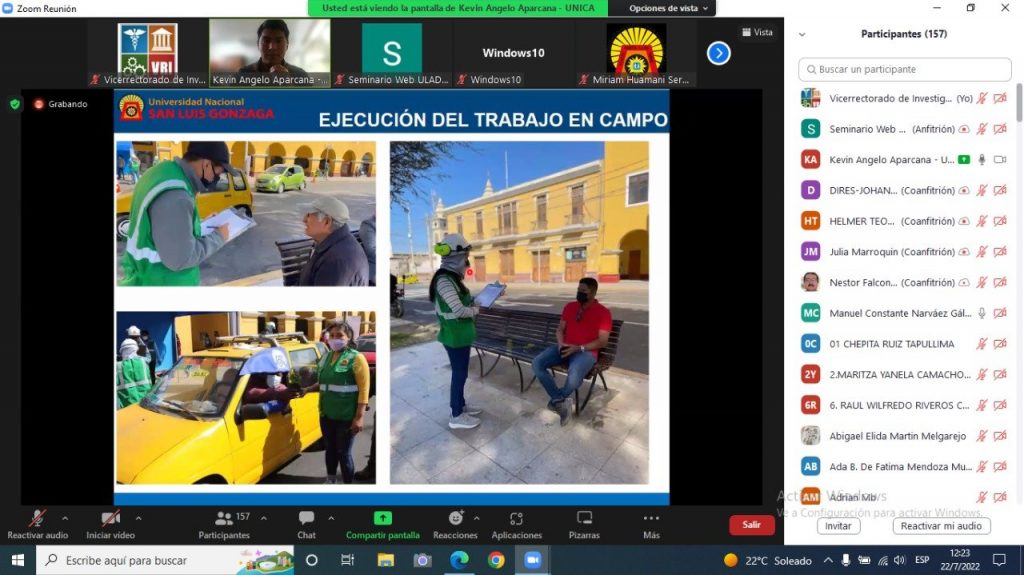
Task: Click the green encryption shield icon
Action: pos(15,104)
